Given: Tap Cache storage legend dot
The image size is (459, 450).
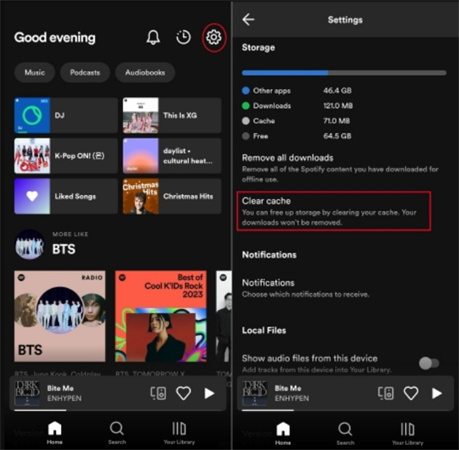Looking at the screenshot, I should pos(246,121).
